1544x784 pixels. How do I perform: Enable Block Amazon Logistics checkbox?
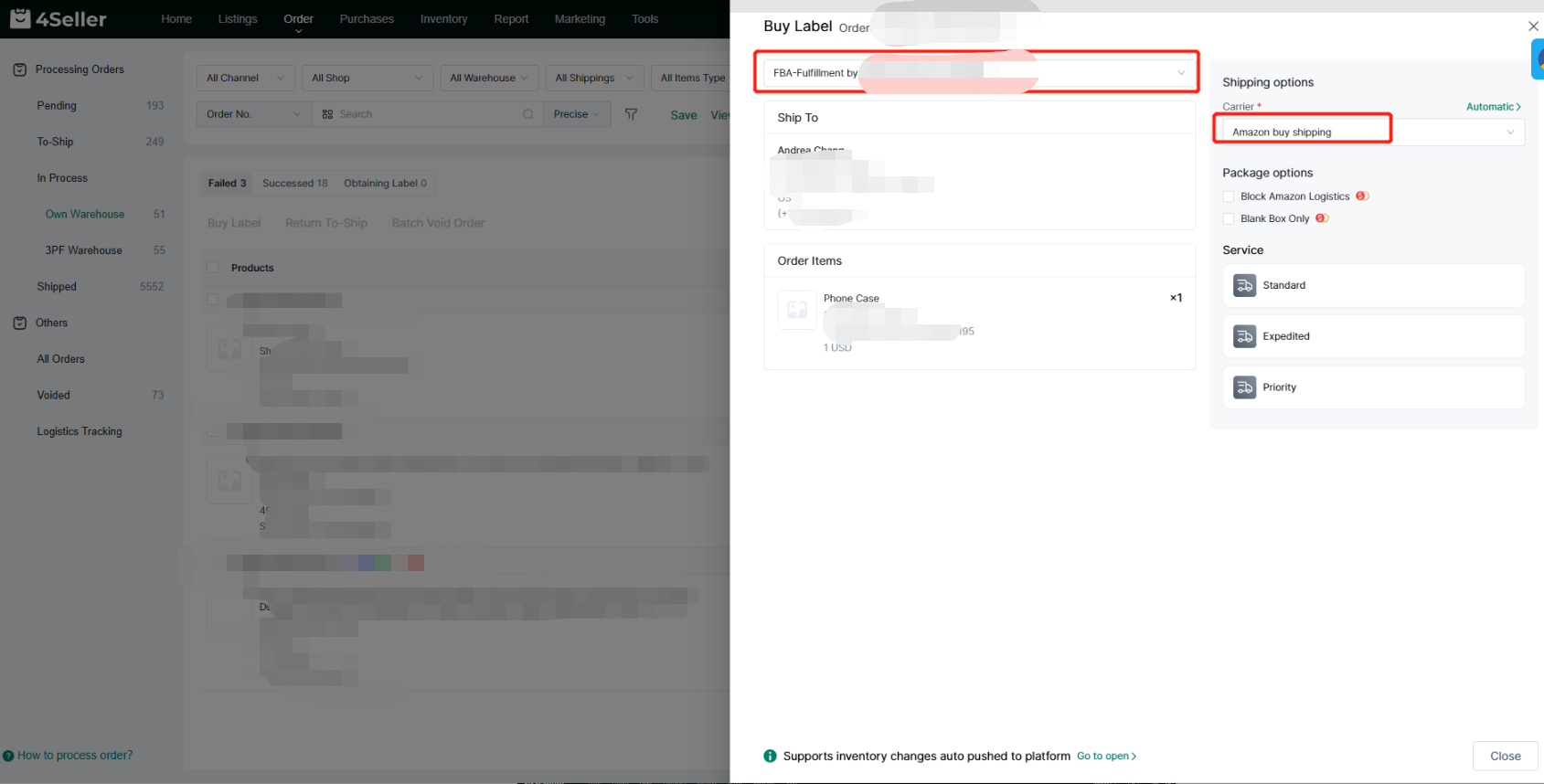[1229, 196]
